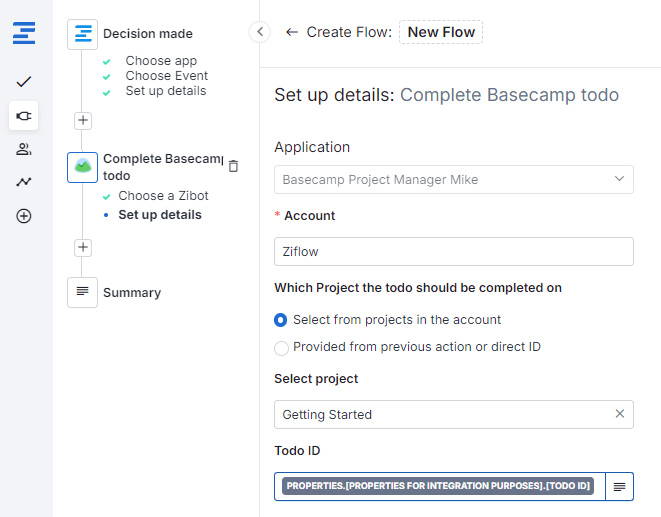Open the Todo ID property picker icon
This screenshot has height=517, width=661.
tap(620, 486)
